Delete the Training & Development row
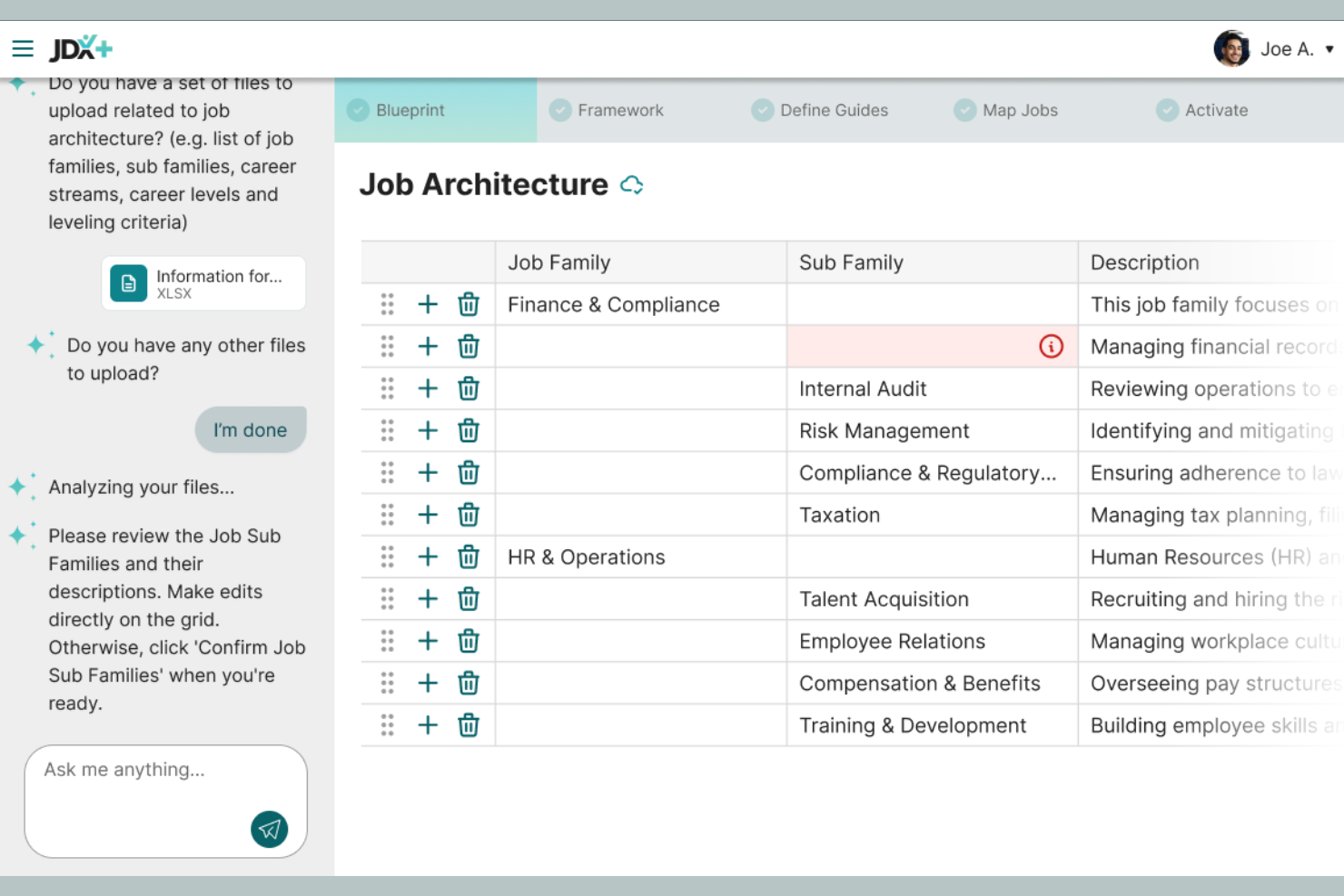Screen dimensions: 1344x896 coord(469,724)
